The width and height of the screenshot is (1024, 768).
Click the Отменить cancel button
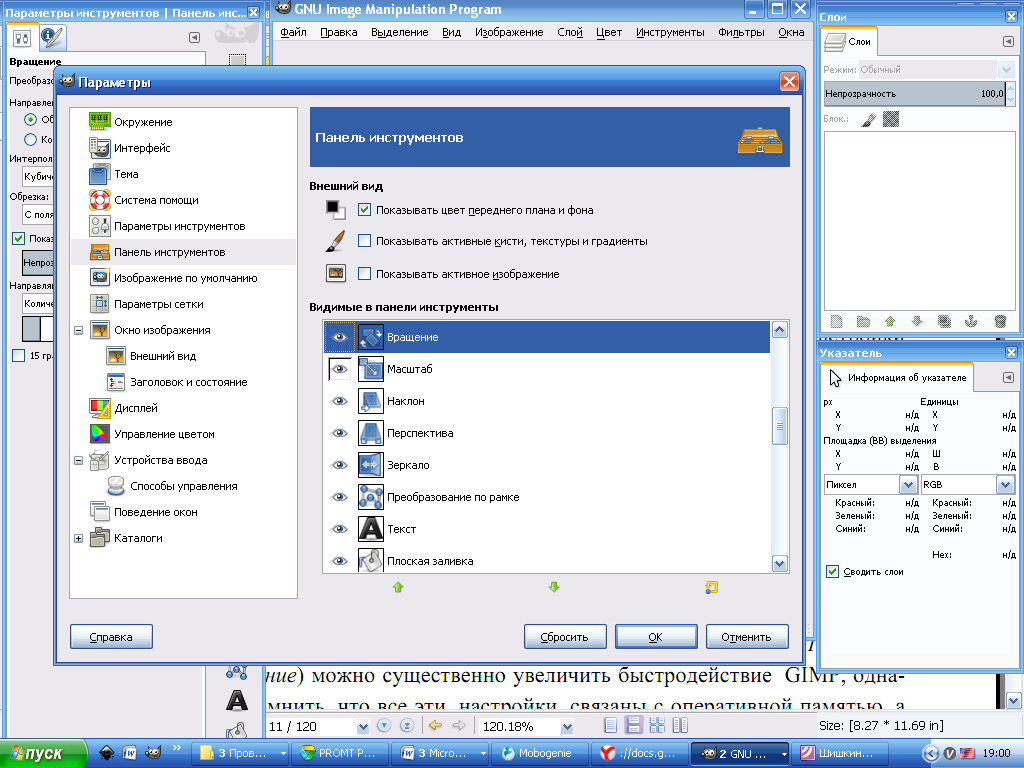tap(746, 637)
